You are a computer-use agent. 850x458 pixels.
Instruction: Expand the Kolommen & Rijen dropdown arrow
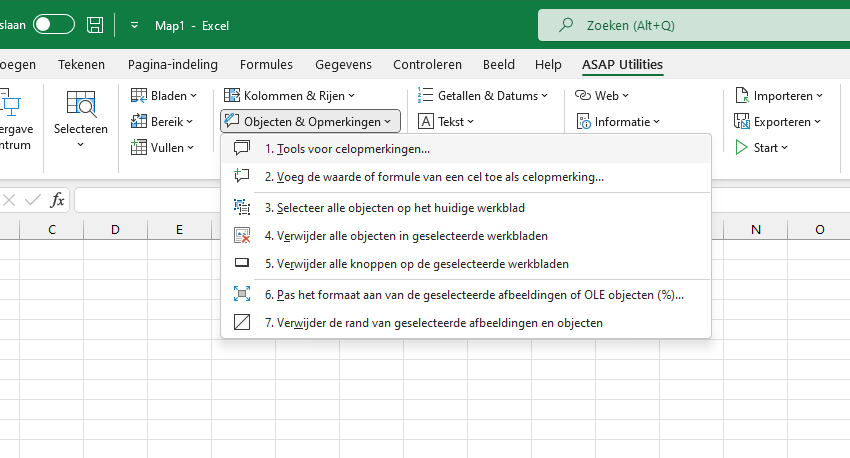[351, 96]
